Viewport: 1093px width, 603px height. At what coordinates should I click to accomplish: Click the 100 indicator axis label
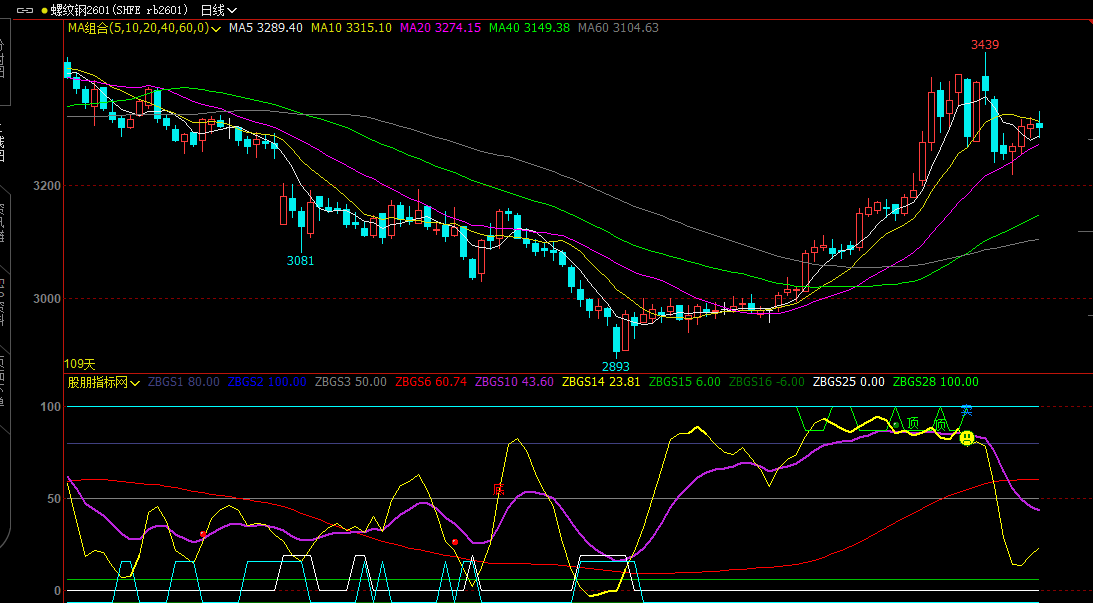pyautogui.click(x=50, y=406)
